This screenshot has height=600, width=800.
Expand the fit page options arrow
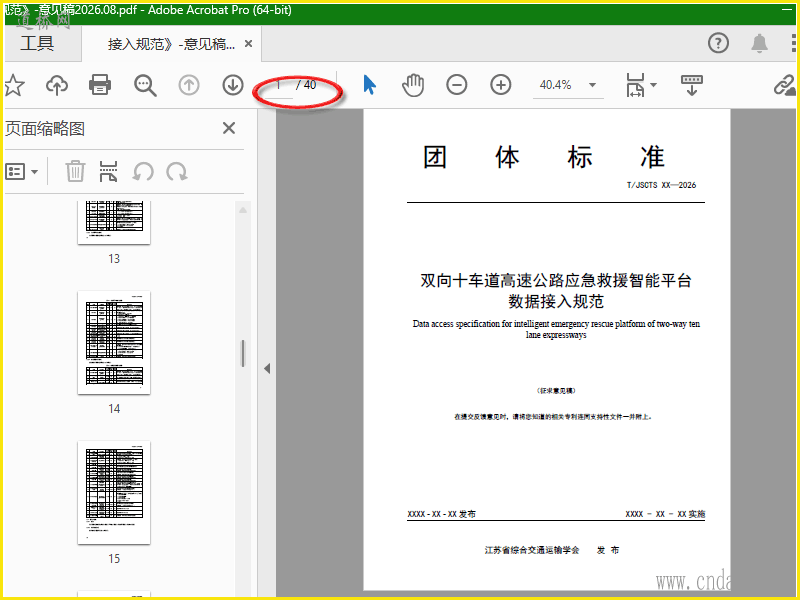pyautogui.click(x=654, y=85)
